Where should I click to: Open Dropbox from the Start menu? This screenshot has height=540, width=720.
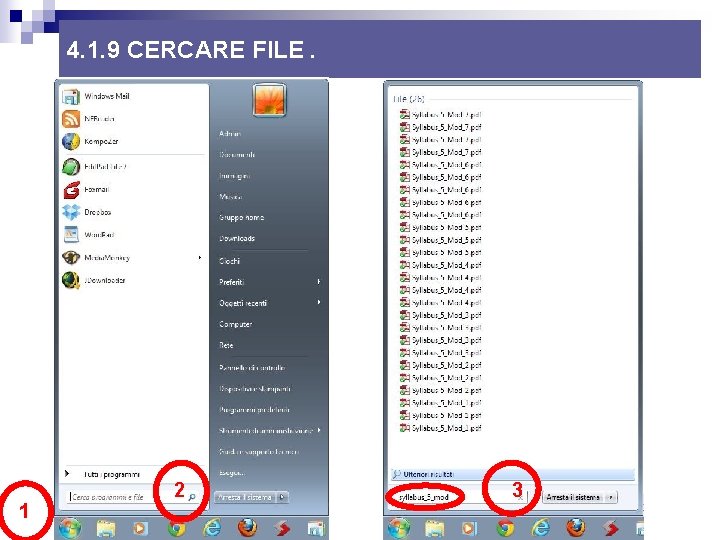pyautogui.click(x=87, y=212)
